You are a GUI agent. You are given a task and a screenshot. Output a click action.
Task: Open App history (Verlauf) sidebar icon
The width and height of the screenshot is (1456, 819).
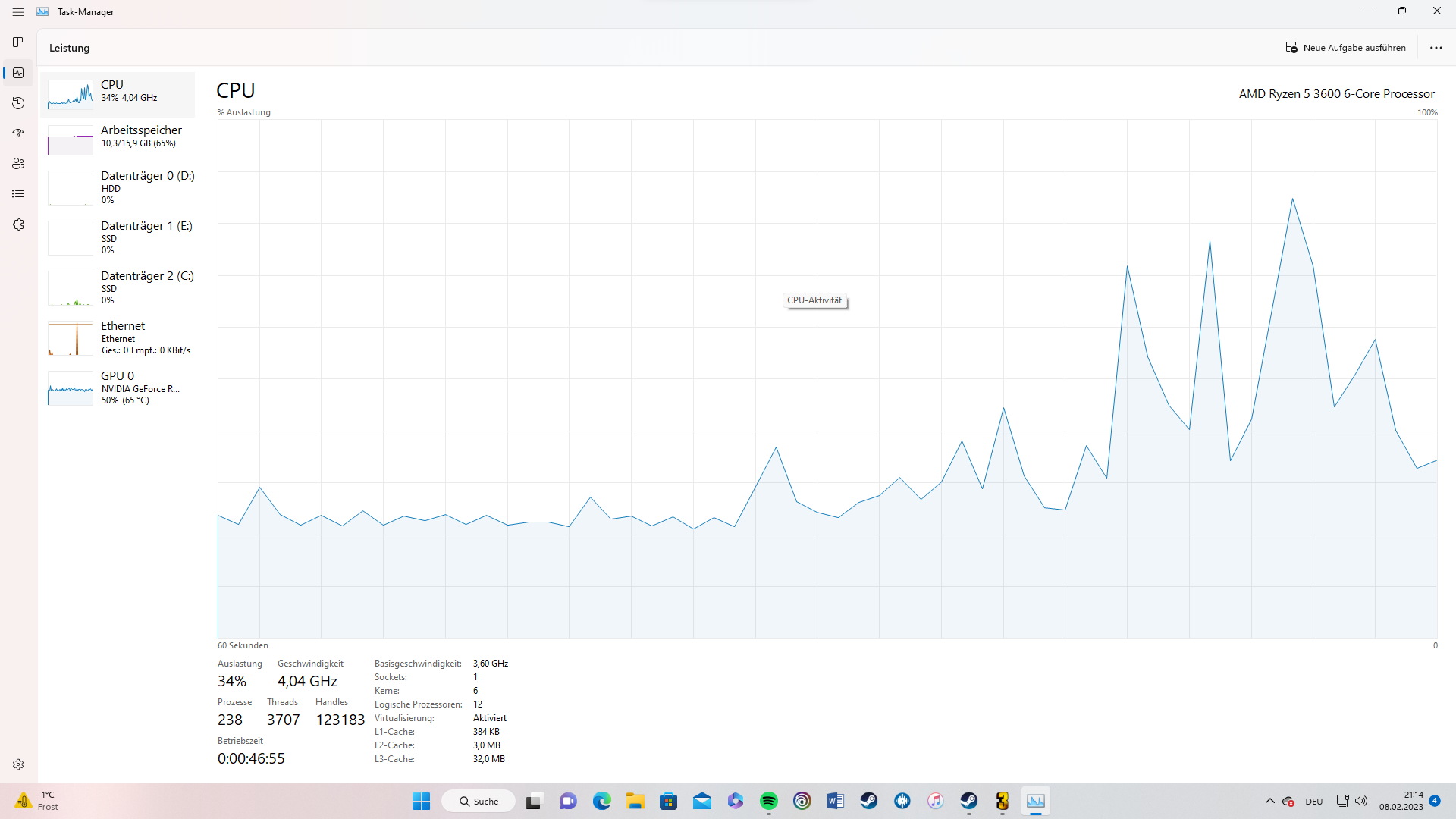point(18,103)
